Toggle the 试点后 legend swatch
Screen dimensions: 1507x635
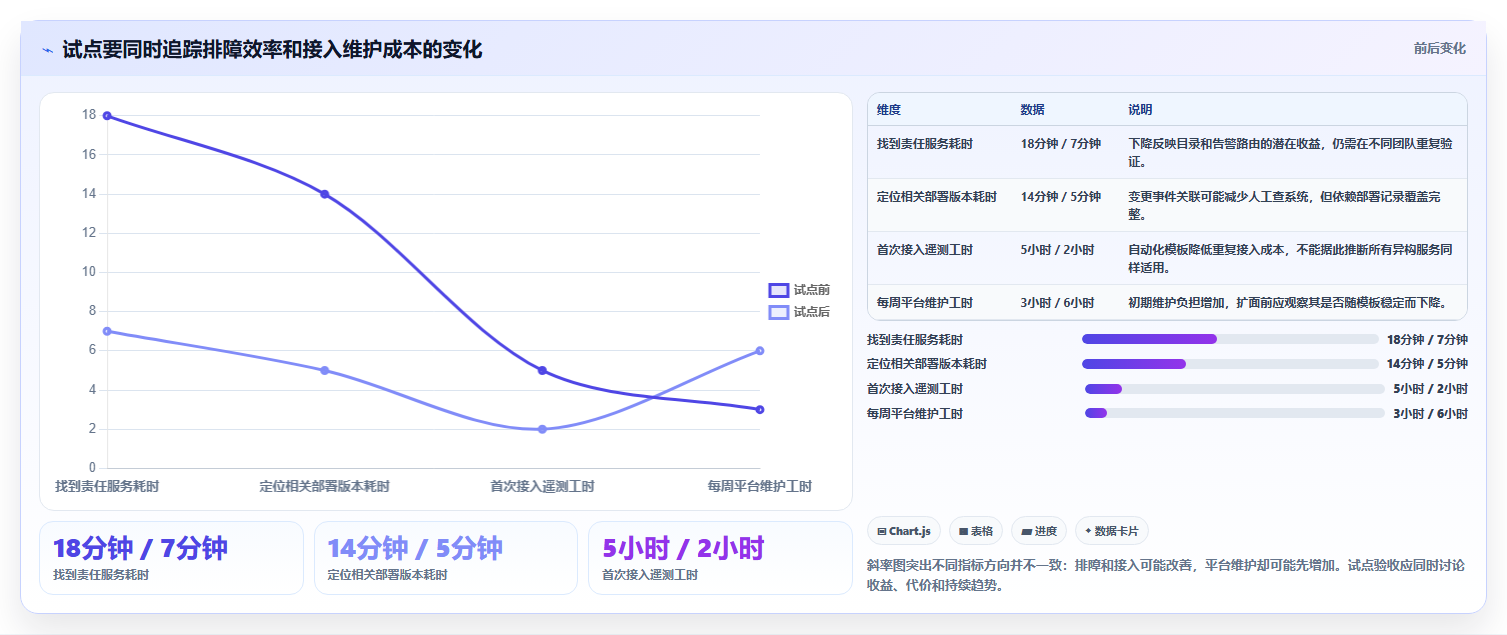point(778,312)
